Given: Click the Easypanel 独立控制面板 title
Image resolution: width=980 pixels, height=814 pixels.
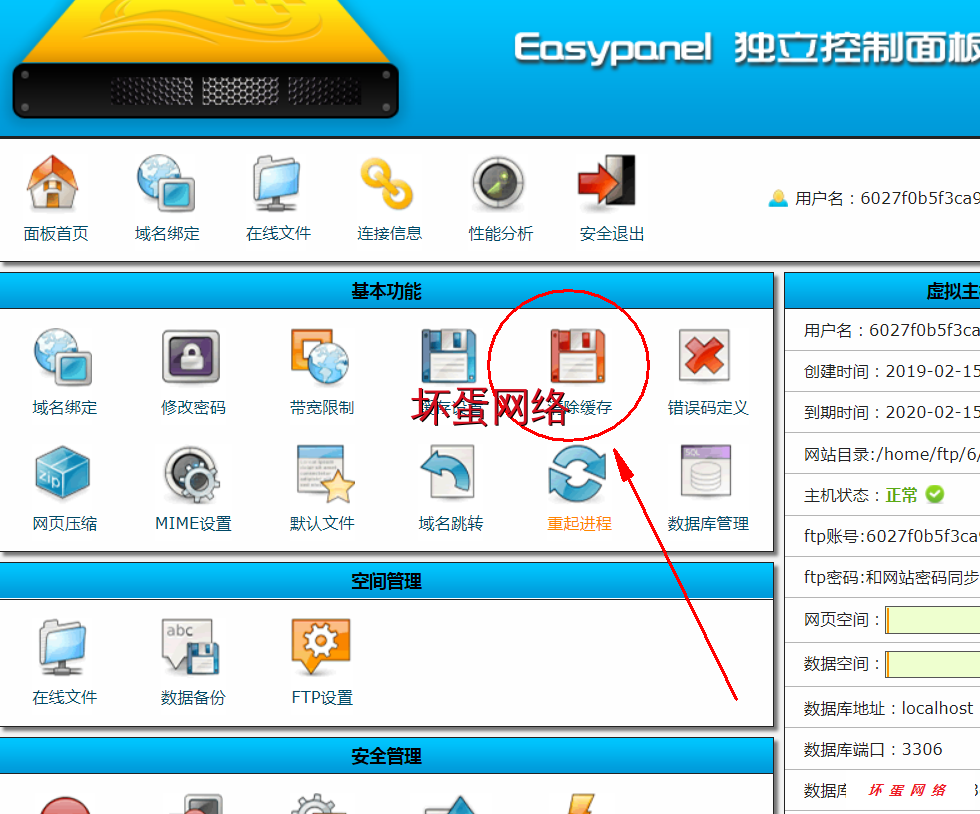Looking at the screenshot, I should 747,48.
